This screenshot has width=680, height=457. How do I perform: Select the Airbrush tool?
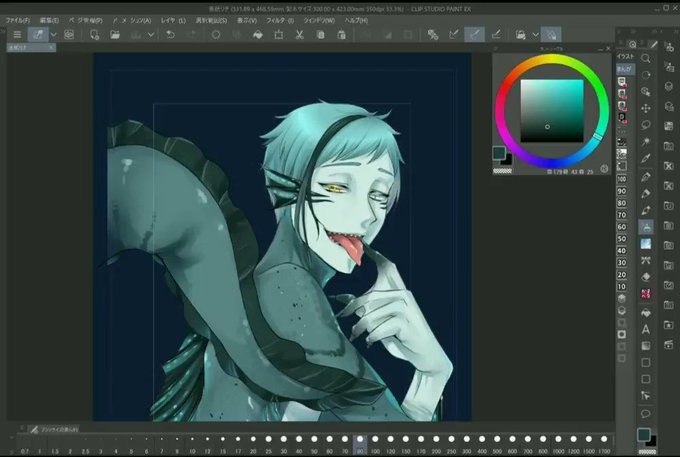click(x=645, y=227)
